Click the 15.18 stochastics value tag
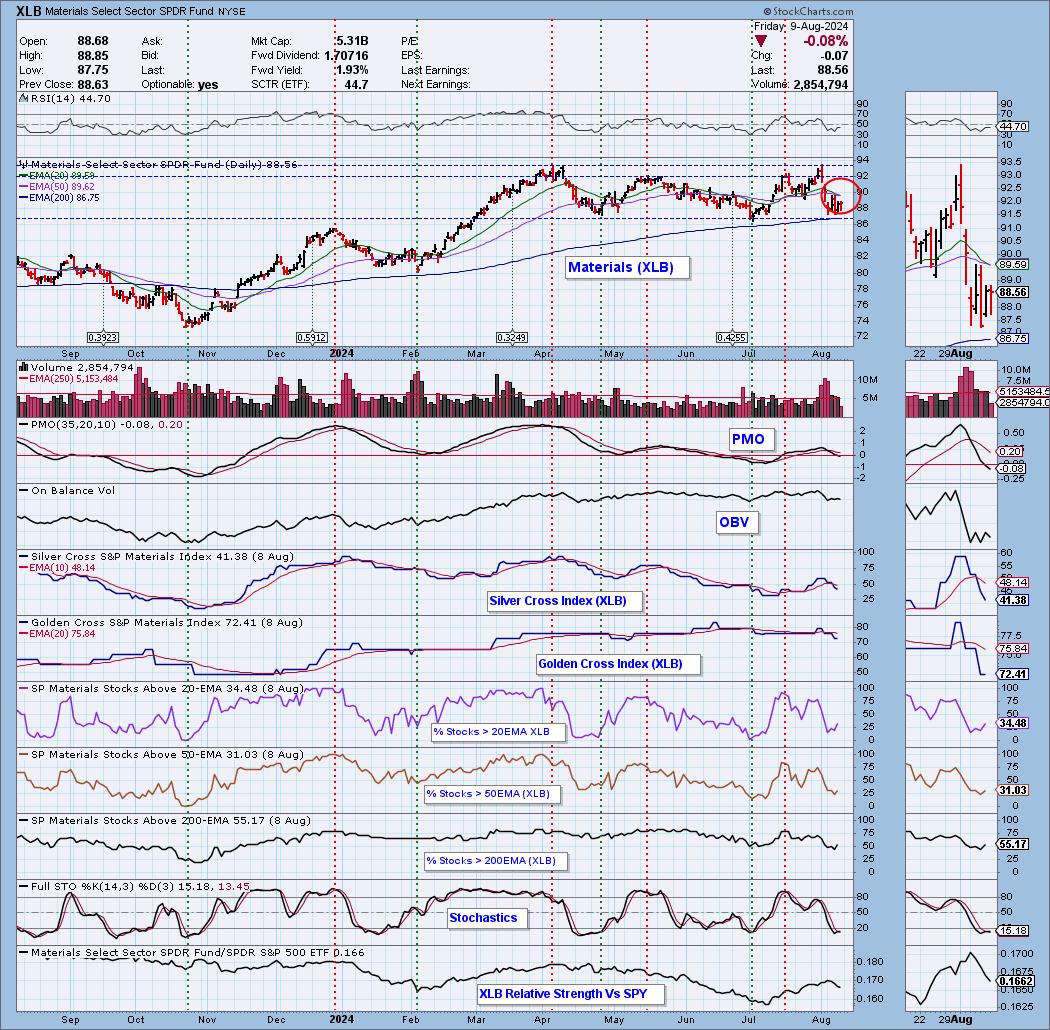 (1012, 930)
